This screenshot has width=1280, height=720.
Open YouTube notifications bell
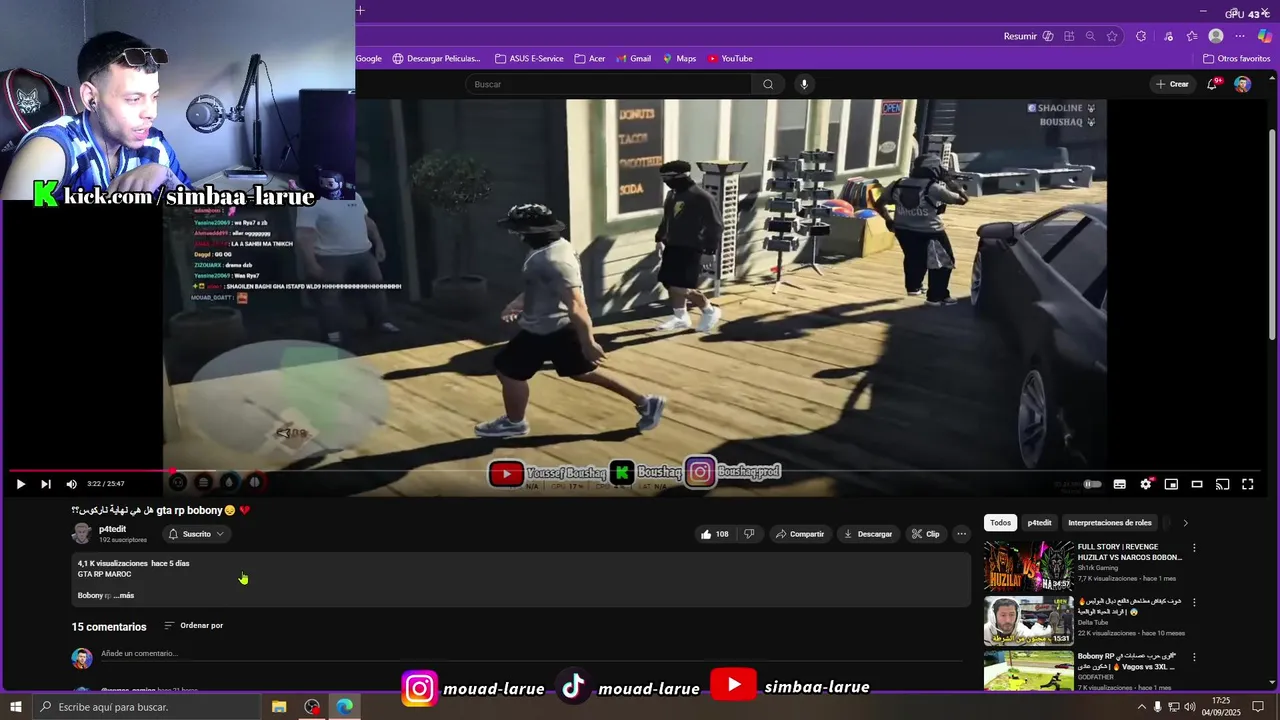pos(1212,84)
